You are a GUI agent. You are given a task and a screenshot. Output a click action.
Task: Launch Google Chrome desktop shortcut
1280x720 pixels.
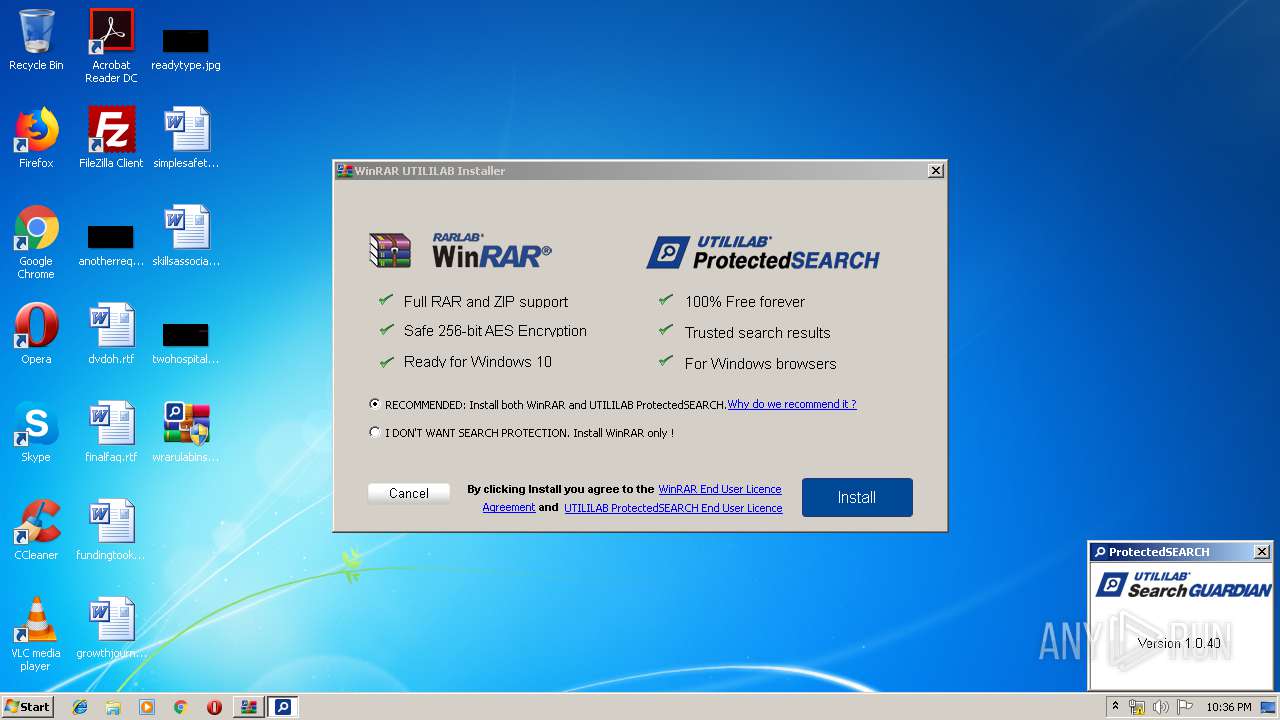tap(36, 243)
